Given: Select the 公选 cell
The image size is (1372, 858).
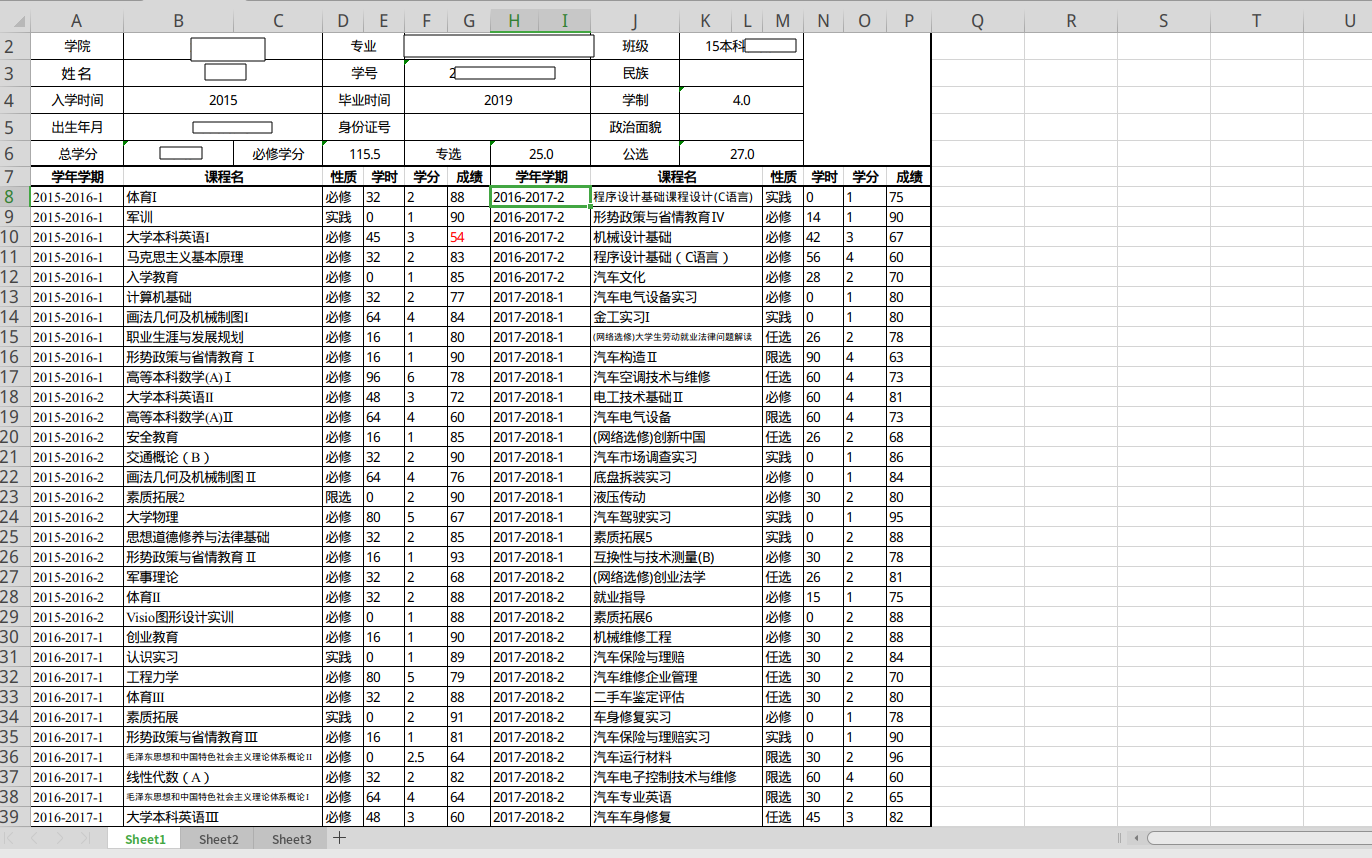Looking at the screenshot, I should (634, 154).
